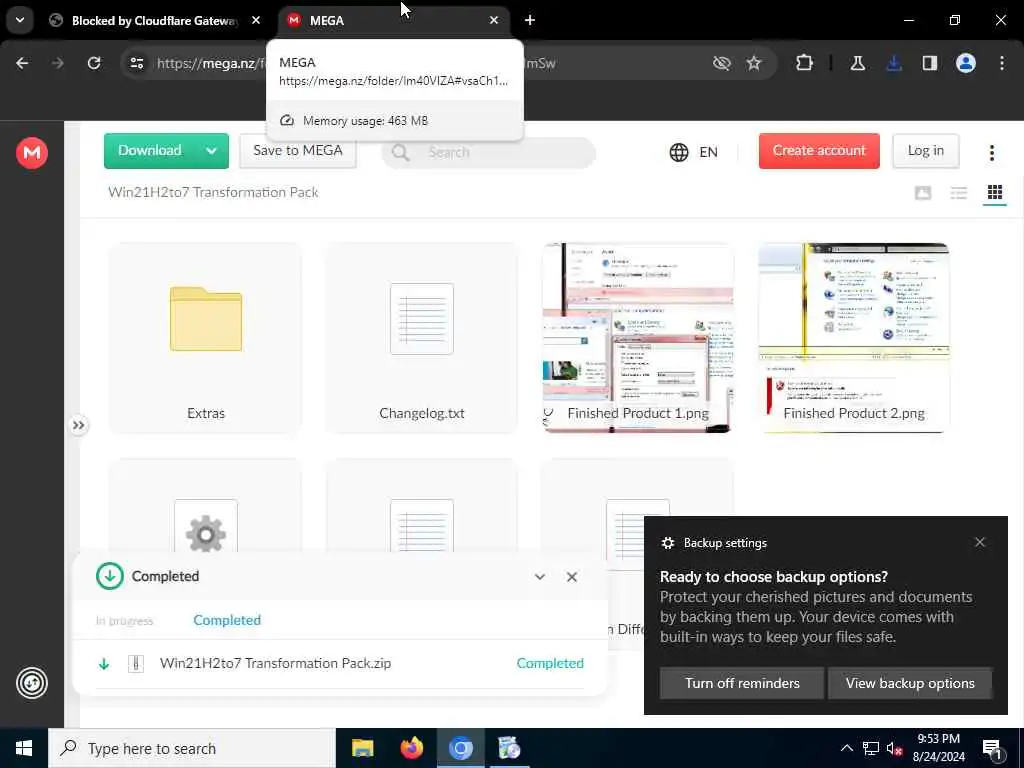Open the Action Center notifications icon
The image size is (1024, 768).
tap(993, 748)
